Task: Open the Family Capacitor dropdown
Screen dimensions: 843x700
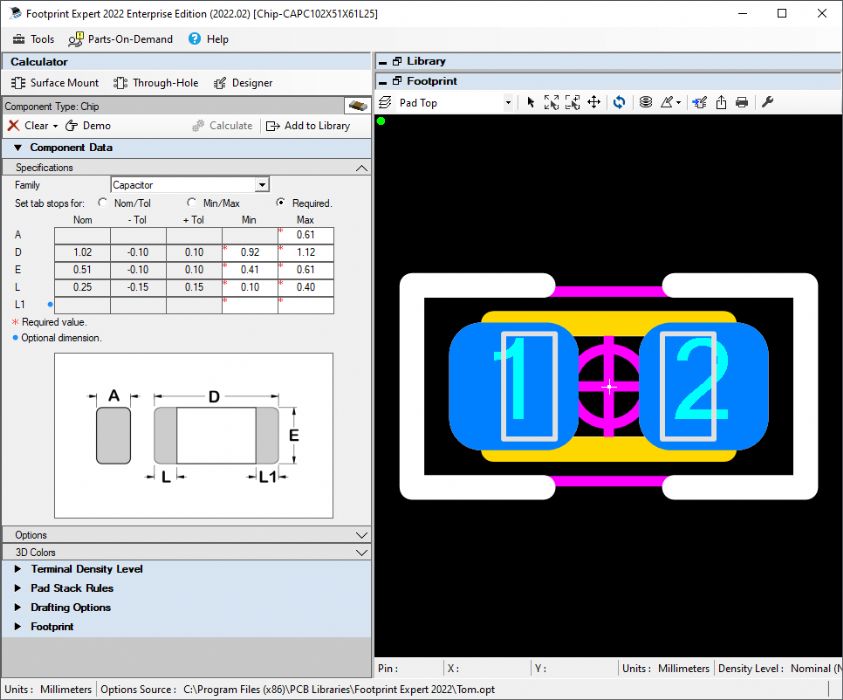Action: [261, 185]
